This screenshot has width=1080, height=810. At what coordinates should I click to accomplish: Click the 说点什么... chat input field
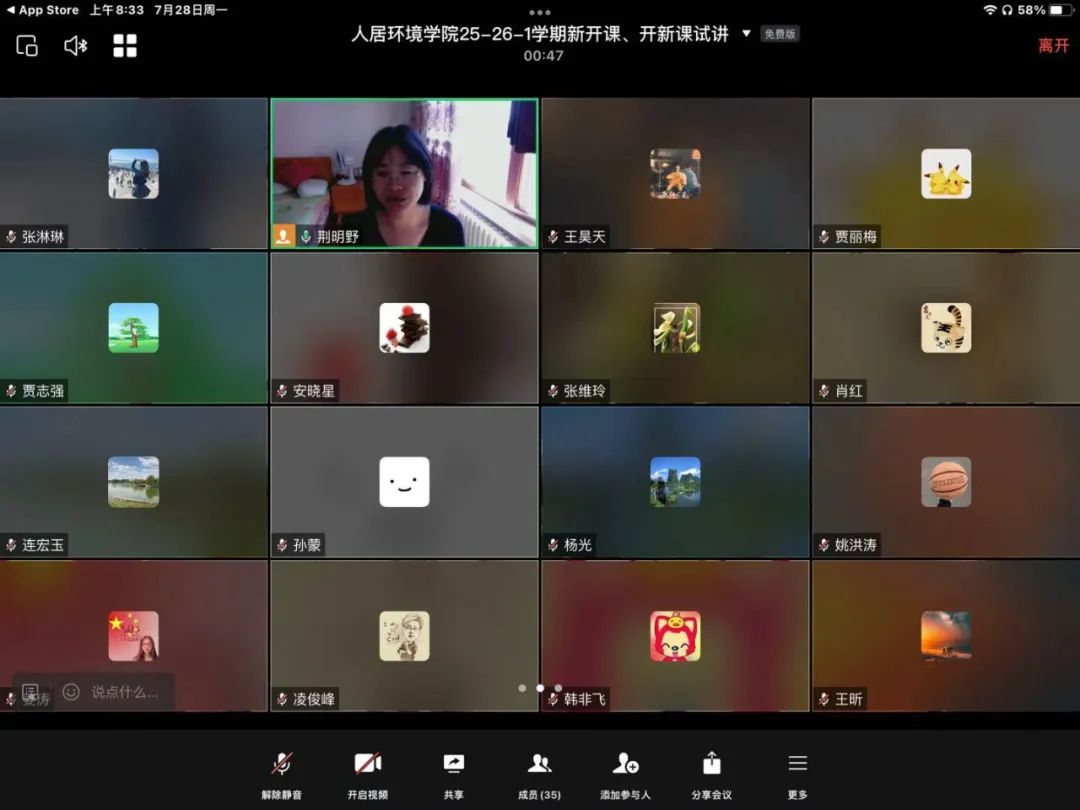pyautogui.click(x=125, y=692)
